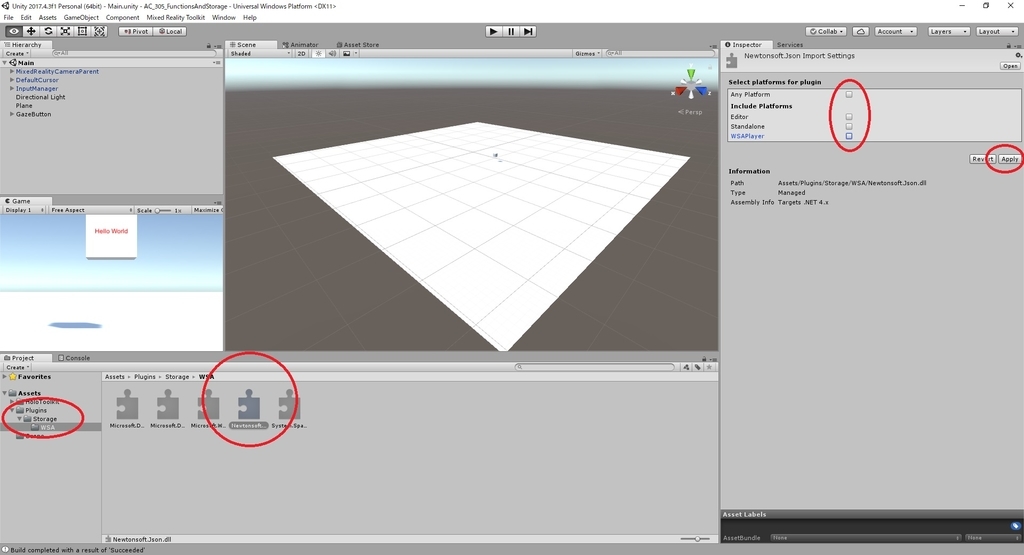Screen dimensions: 1024x555
Task: Expand the GazeButton object
Action: 12,114
